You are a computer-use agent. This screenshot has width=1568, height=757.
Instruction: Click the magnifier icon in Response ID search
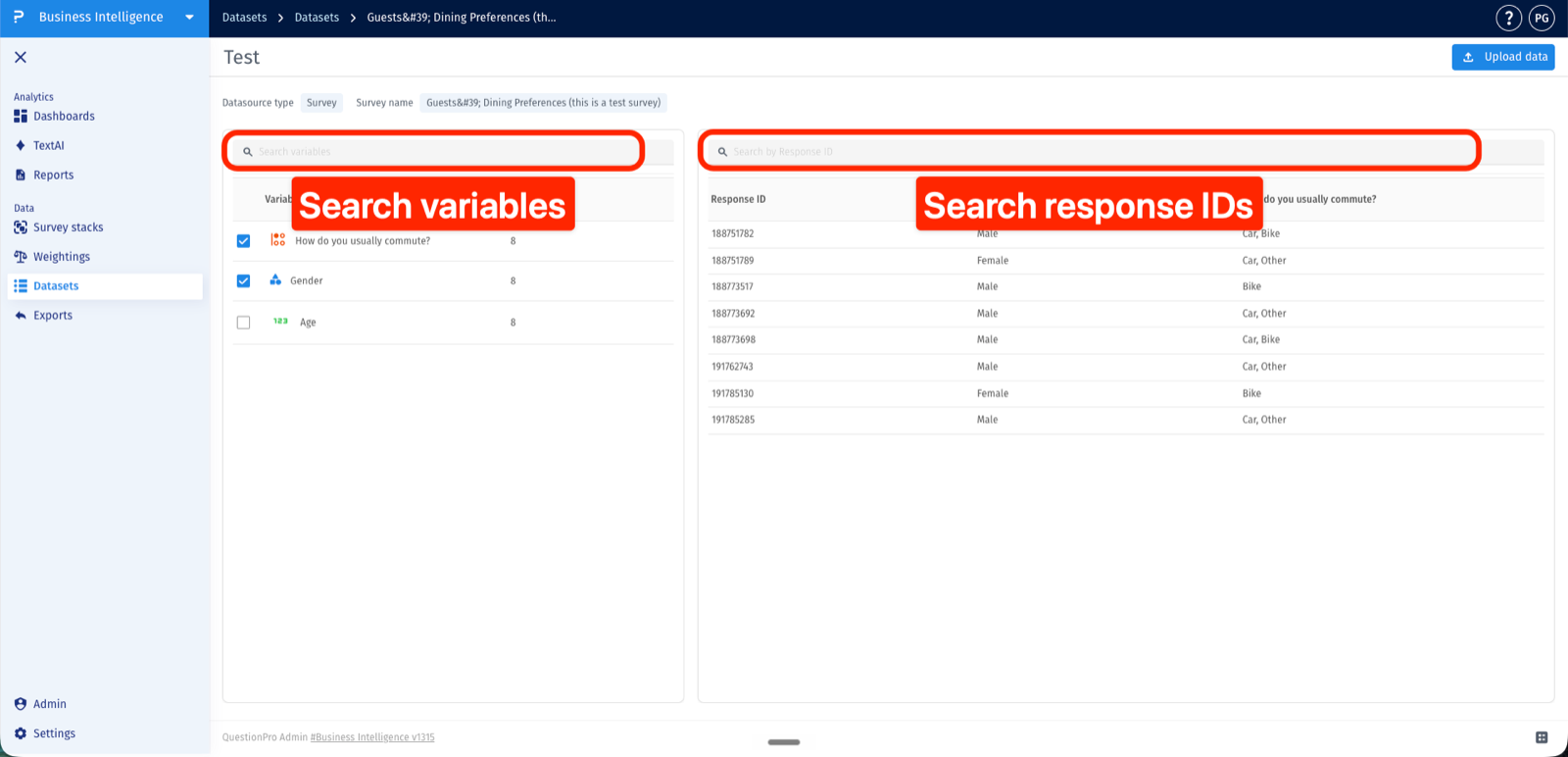click(x=722, y=152)
